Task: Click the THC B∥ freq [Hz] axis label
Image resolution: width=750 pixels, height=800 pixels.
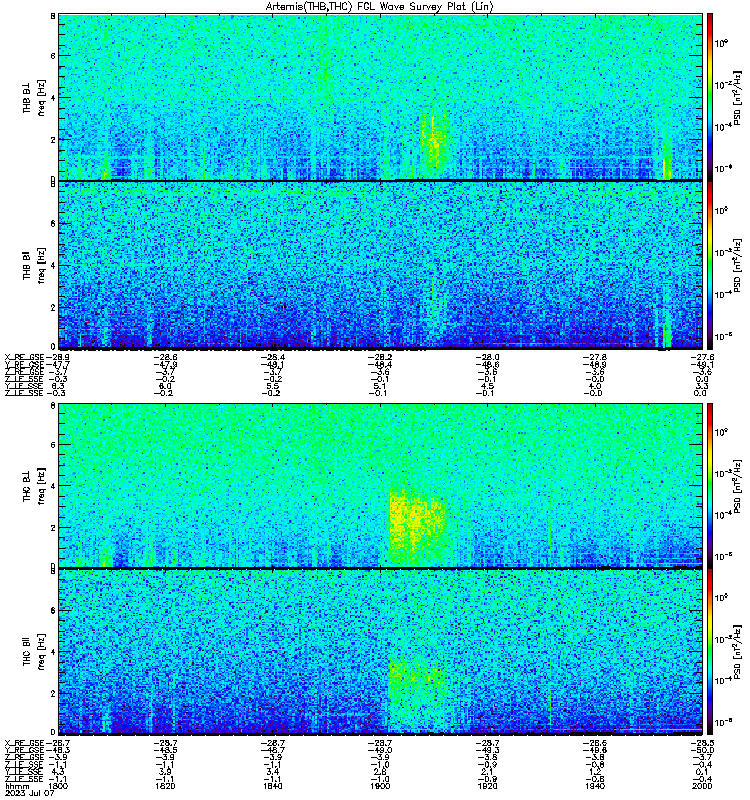Action: click(x=34, y=652)
